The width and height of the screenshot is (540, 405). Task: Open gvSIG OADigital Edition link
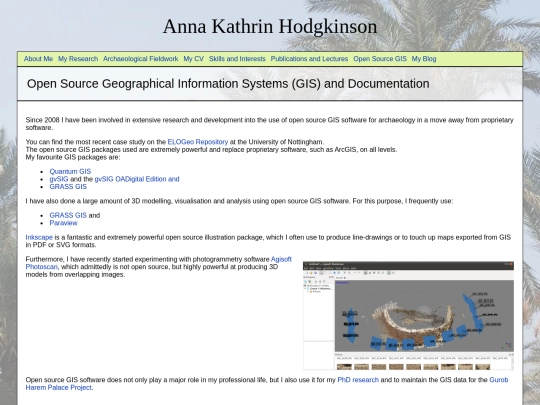point(137,179)
